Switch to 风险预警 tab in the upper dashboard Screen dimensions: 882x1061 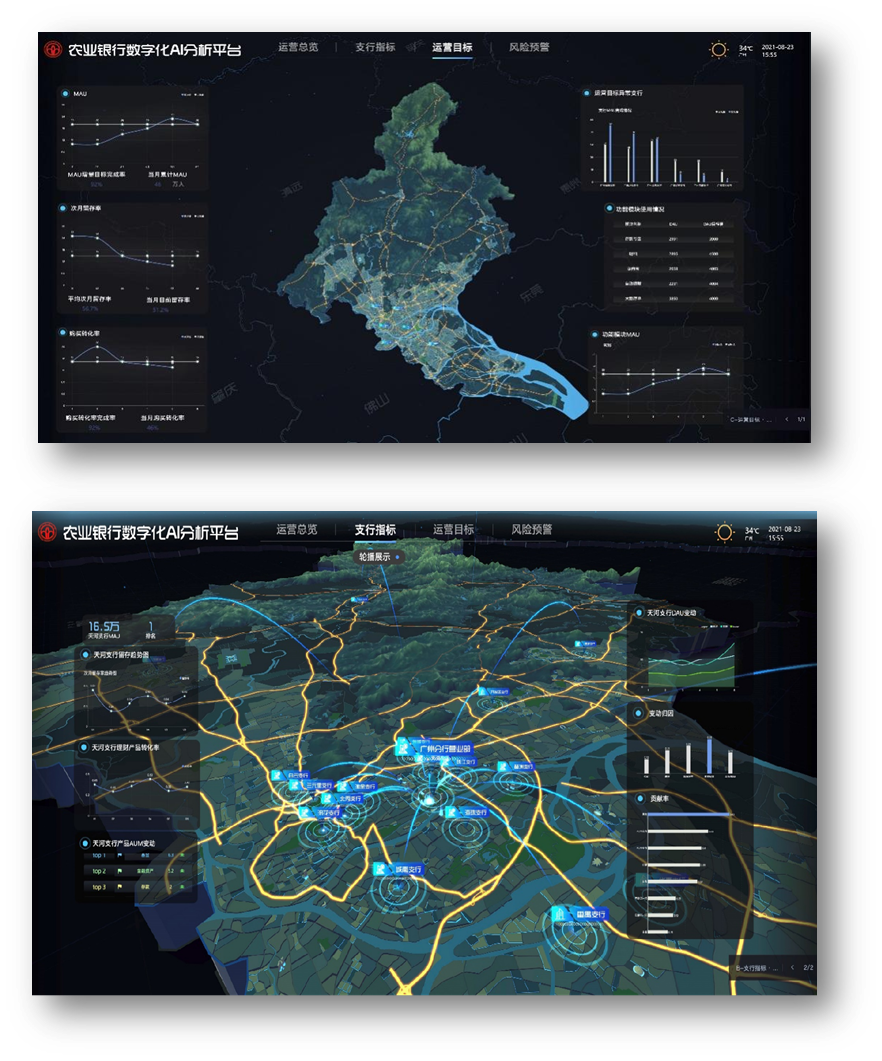pyautogui.click(x=528, y=47)
